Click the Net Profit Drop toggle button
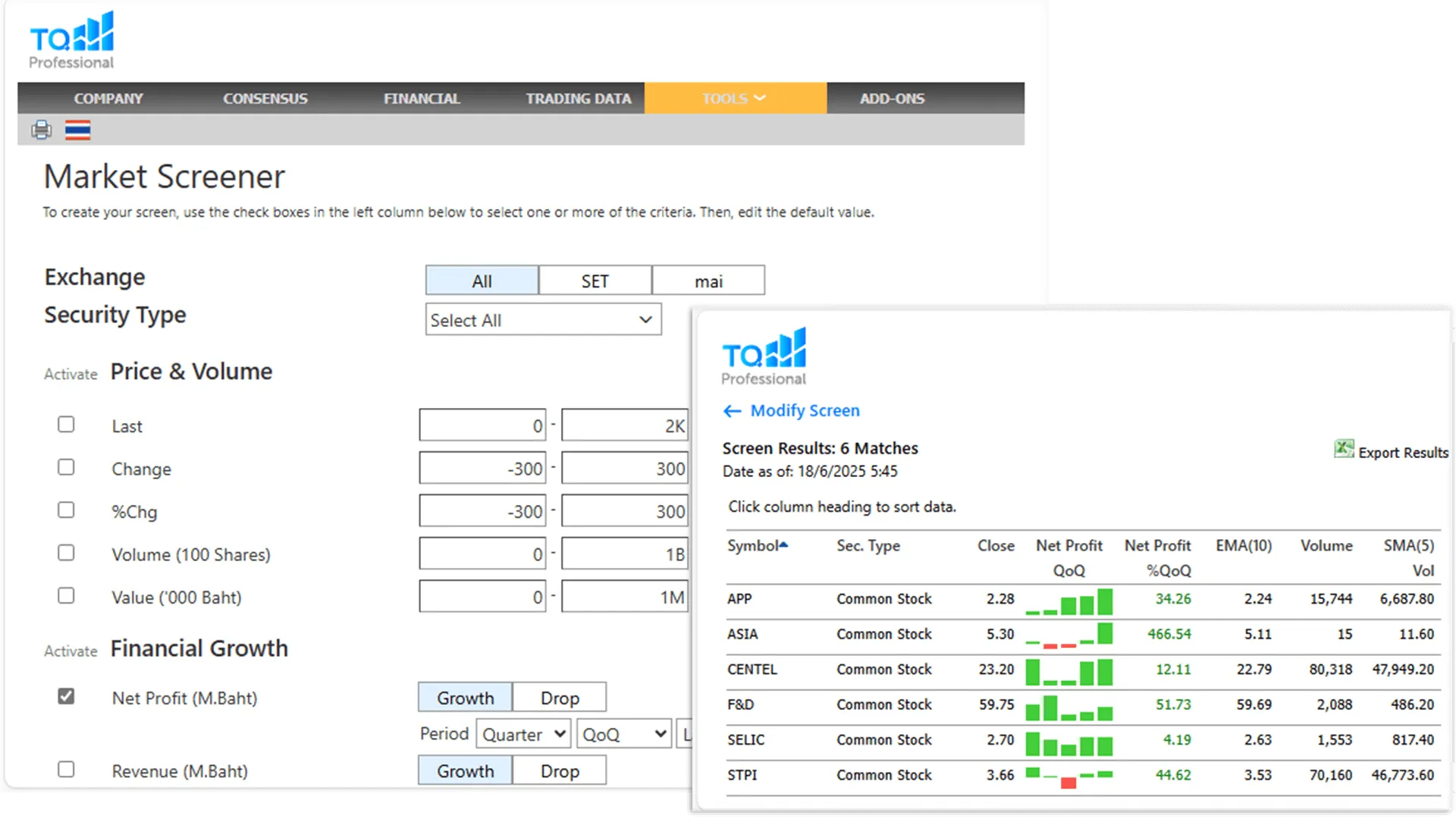Viewport: 1456px width, 819px height. pyautogui.click(x=560, y=698)
